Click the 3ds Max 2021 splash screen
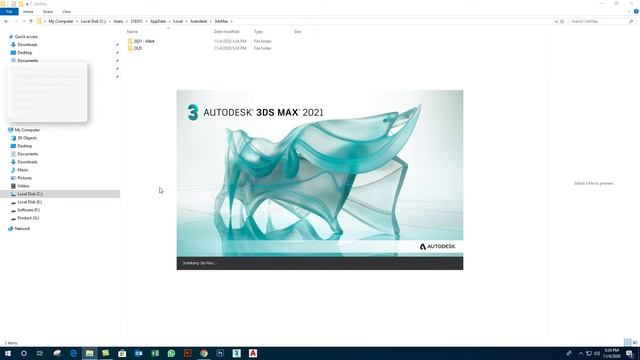 coord(320,180)
